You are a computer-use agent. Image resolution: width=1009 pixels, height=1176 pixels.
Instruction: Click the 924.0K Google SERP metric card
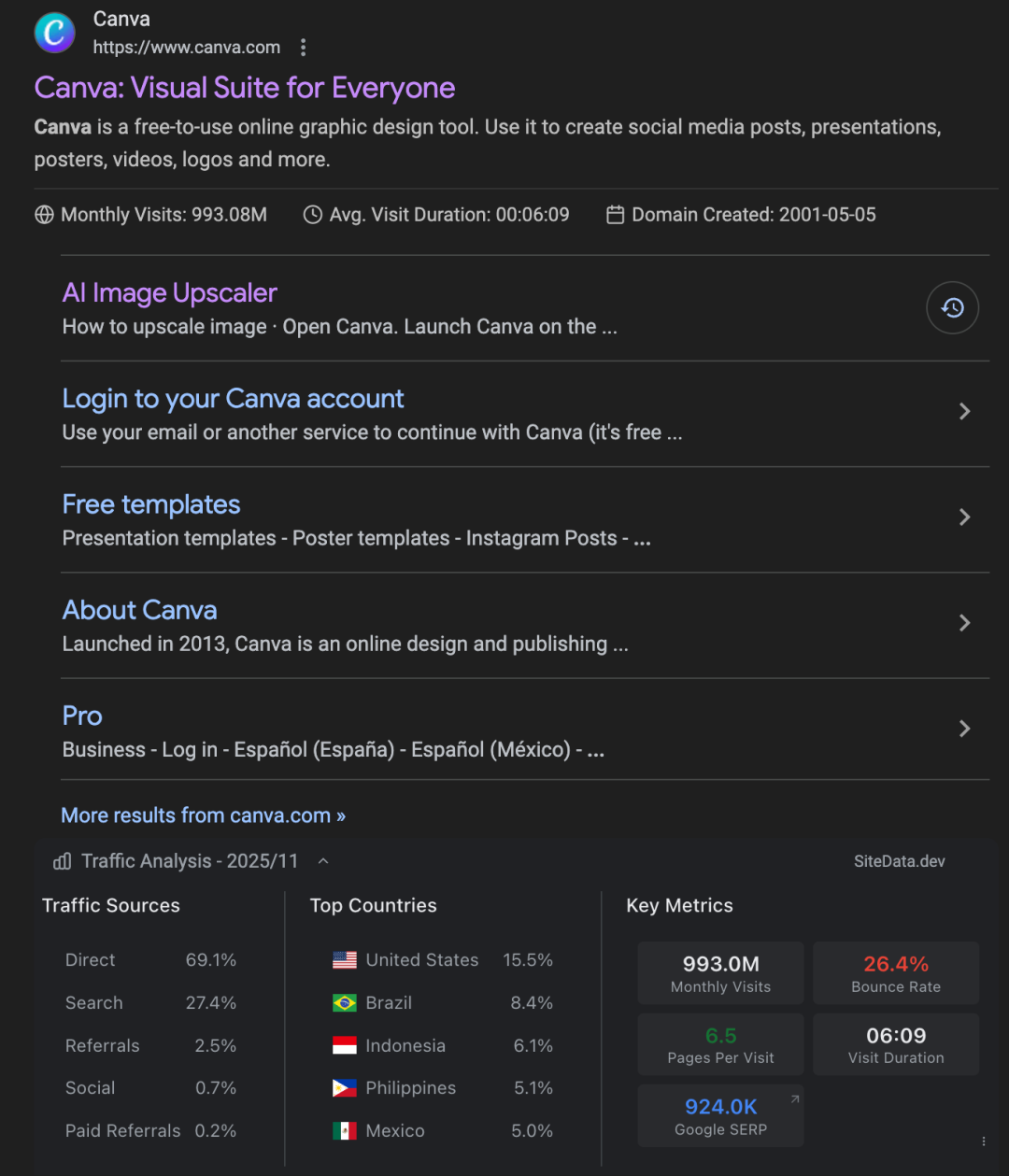pyautogui.click(x=721, y=1115)
